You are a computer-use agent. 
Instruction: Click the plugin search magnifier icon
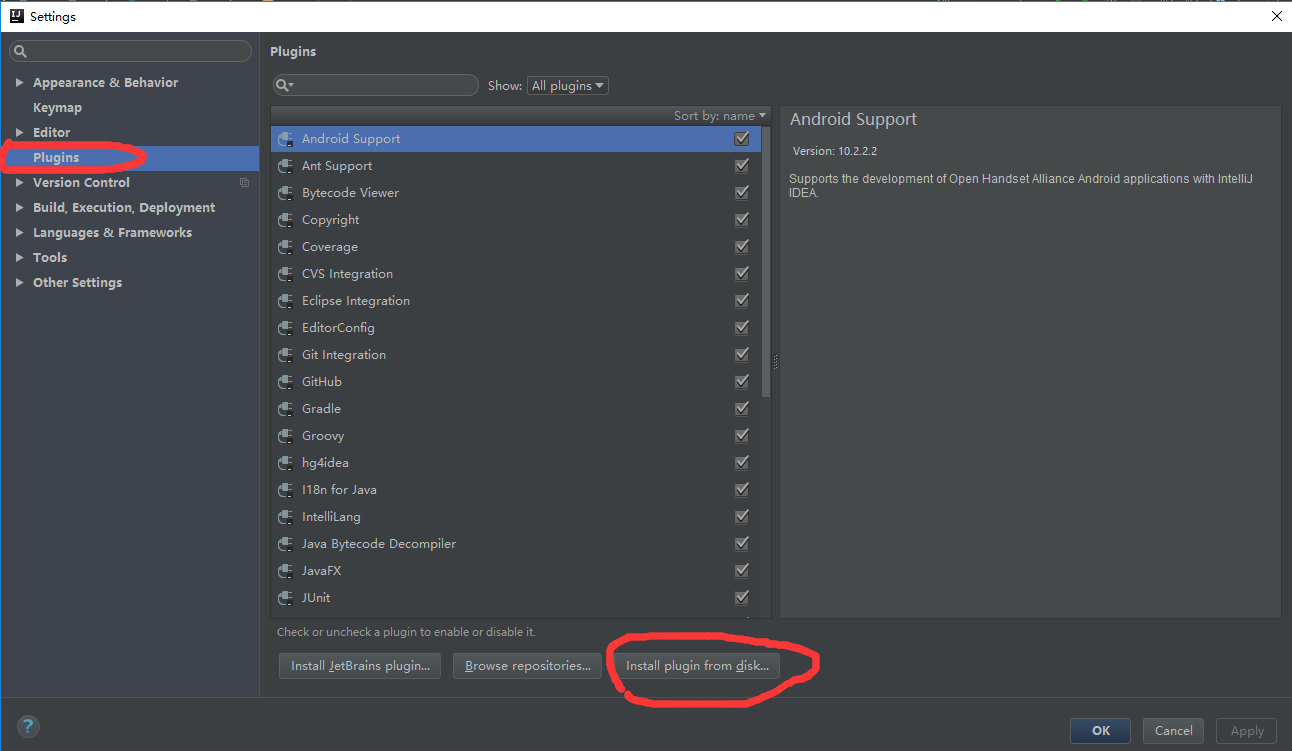click(284, 86)
